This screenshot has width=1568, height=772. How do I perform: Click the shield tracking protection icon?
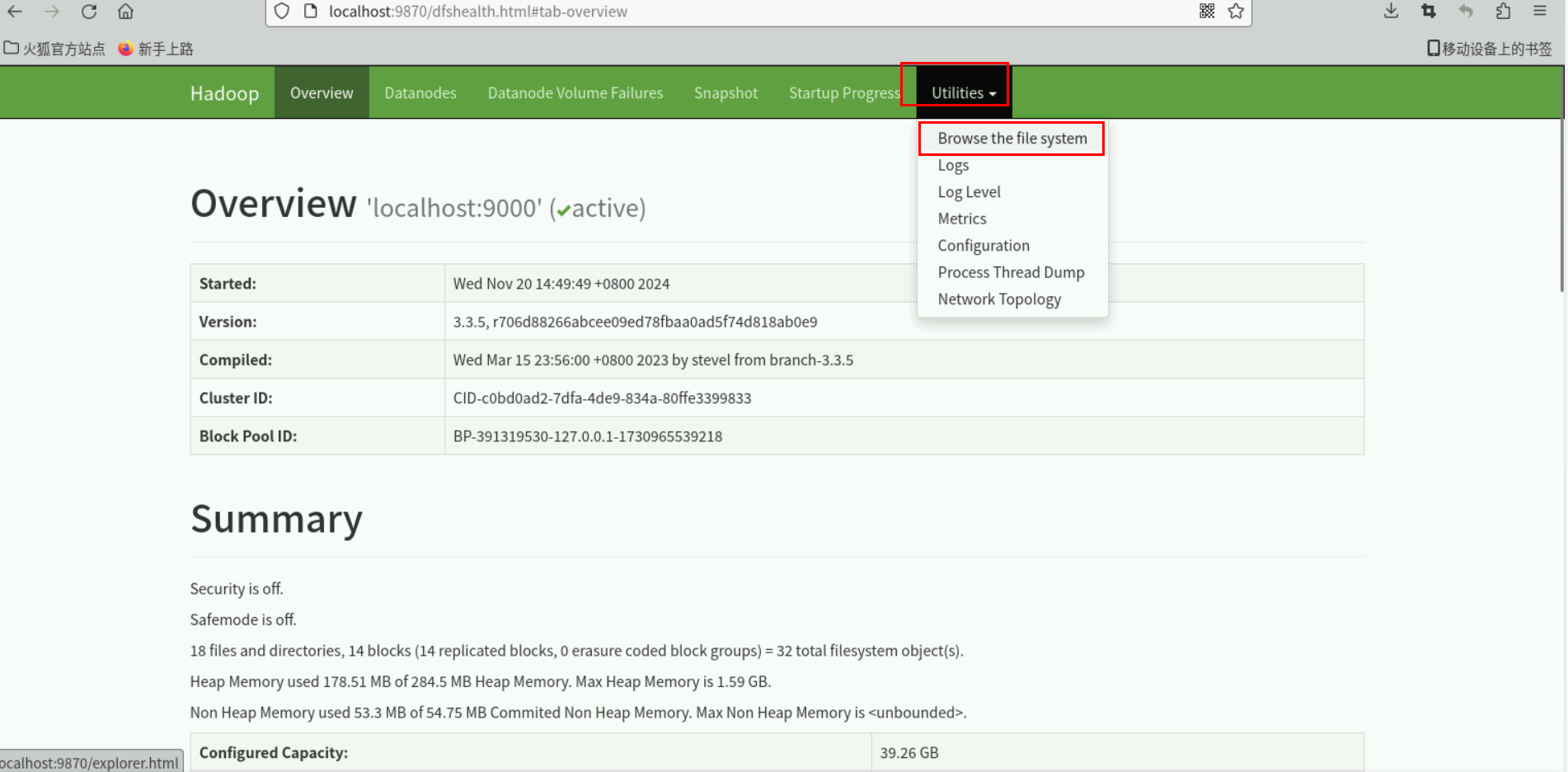282,12
